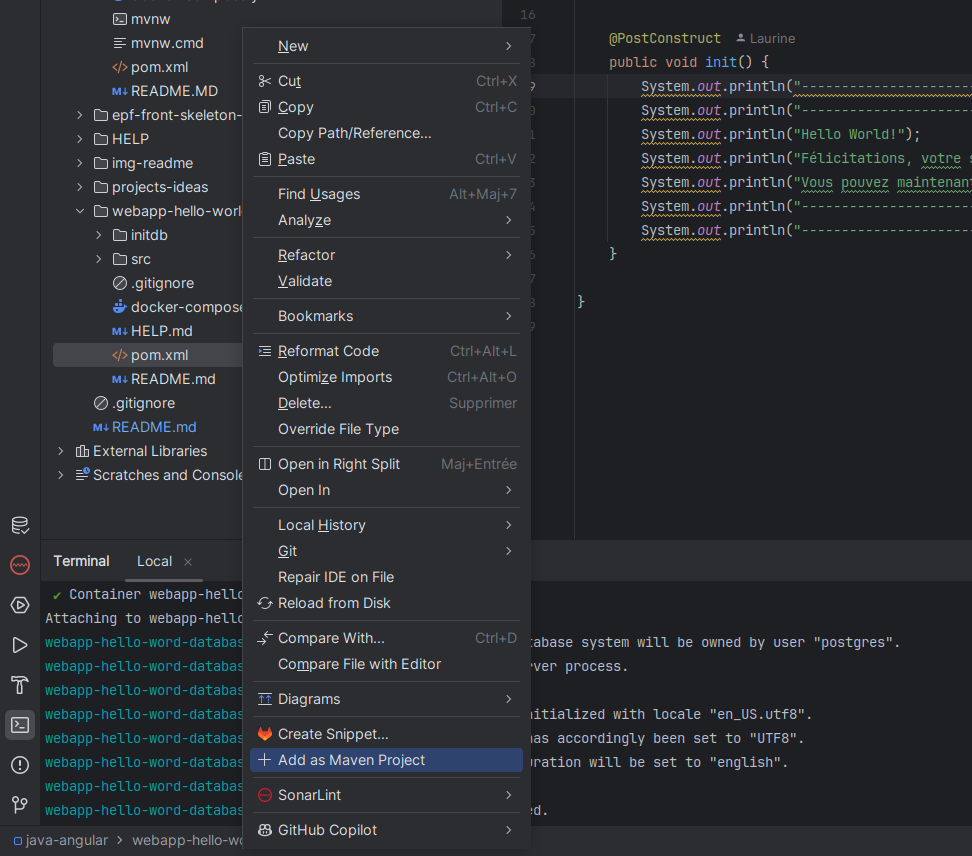Click the scissors icon next to Cut

(x=265, y=81)
